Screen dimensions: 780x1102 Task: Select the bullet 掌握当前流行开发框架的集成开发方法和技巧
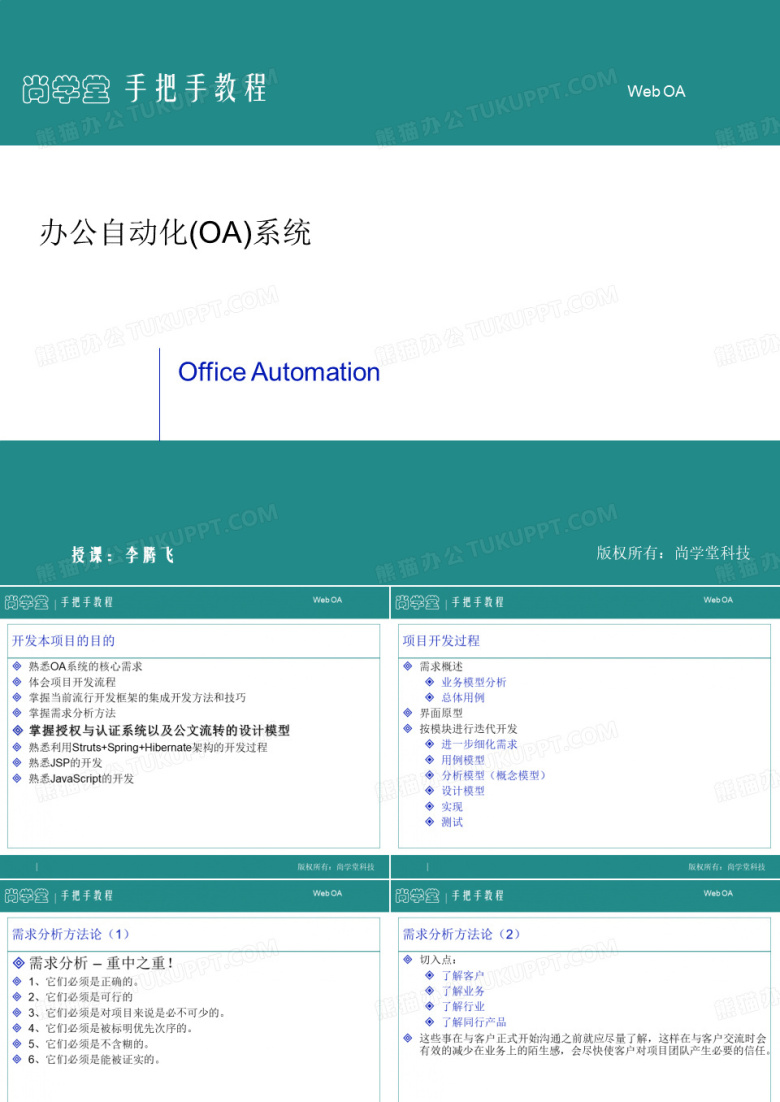(137, 697)
